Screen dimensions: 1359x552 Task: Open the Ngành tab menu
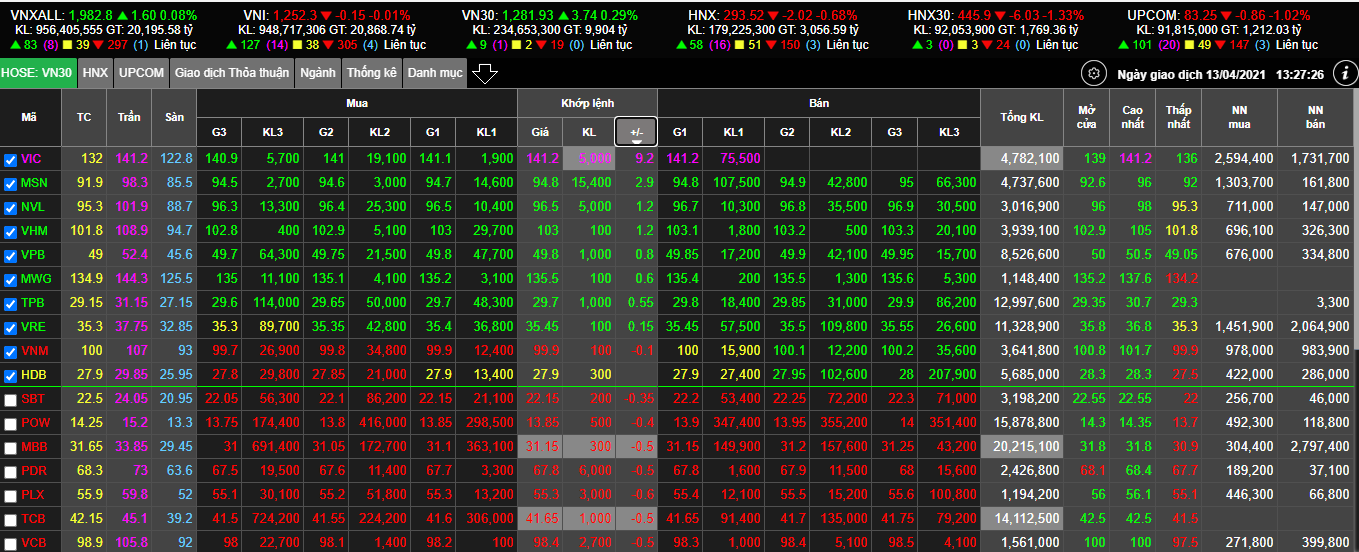click(318, 73)
